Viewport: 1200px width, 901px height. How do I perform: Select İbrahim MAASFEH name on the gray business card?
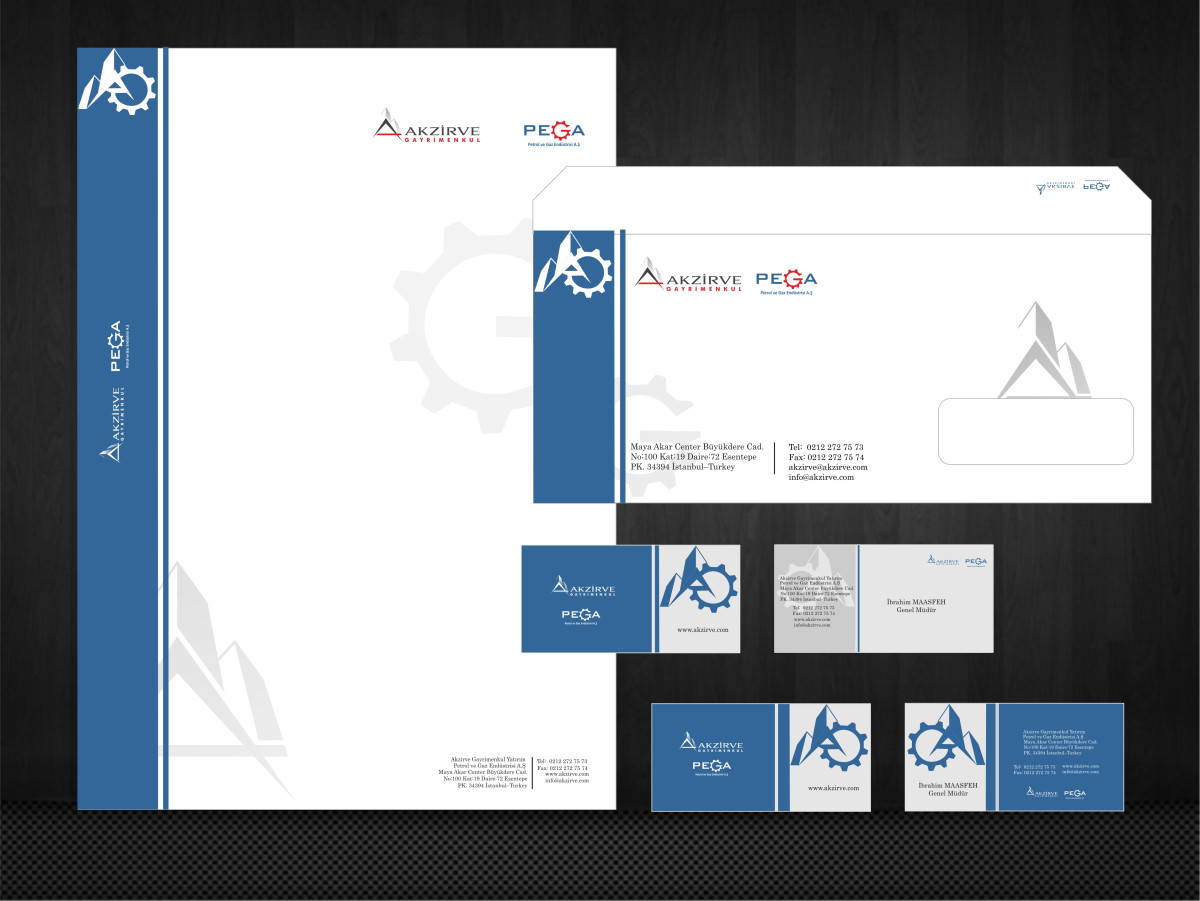pyautogui.click(x=916, y=601)
